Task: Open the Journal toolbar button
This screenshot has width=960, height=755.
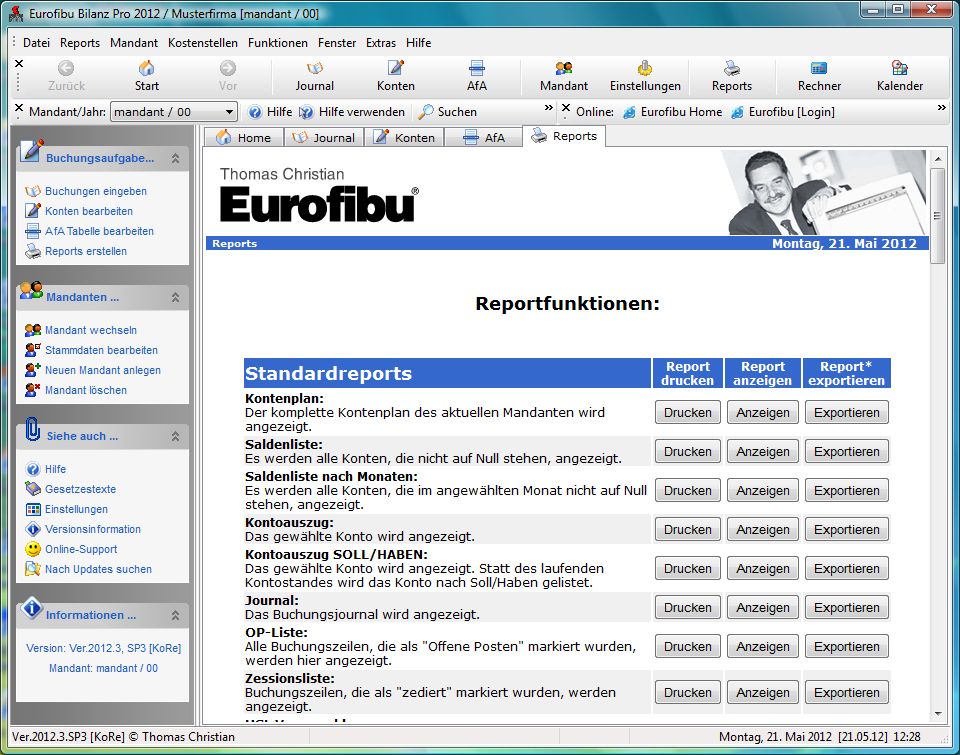Action: (315, 77)
